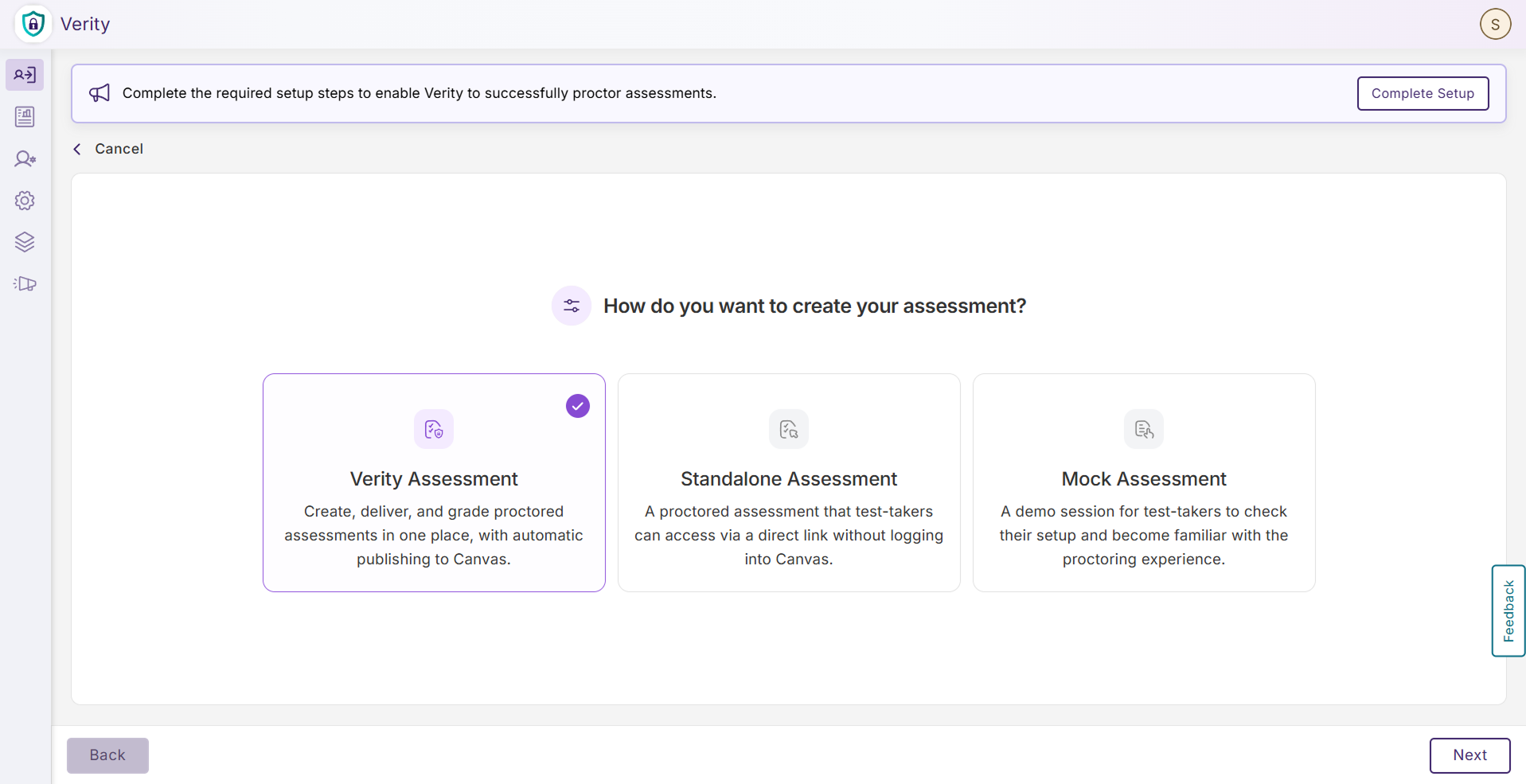Screen dimensions: 1526x784
Task: Click the Cancel link
Action: [119, 149]
